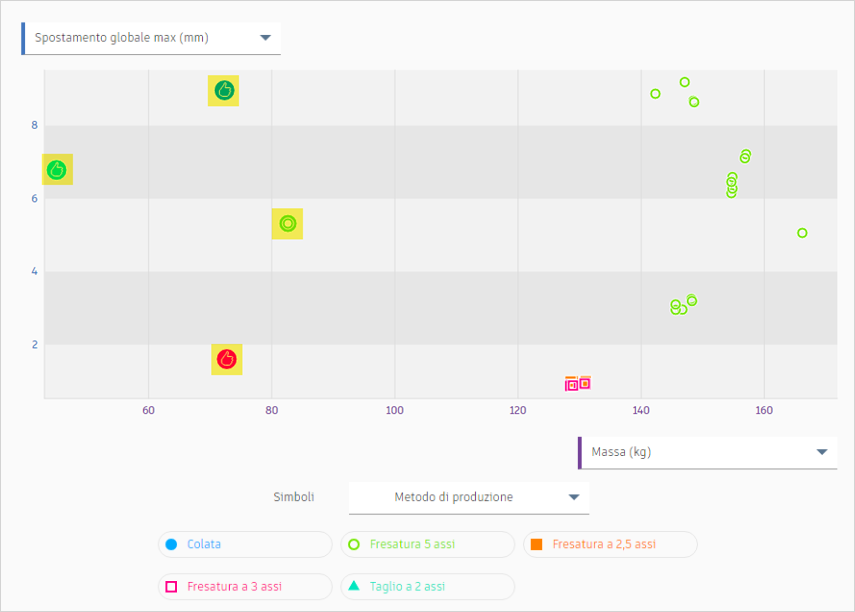Open the Metodo di produzione symbols dropdown
855x612 pixels.
tap(468, 496)
